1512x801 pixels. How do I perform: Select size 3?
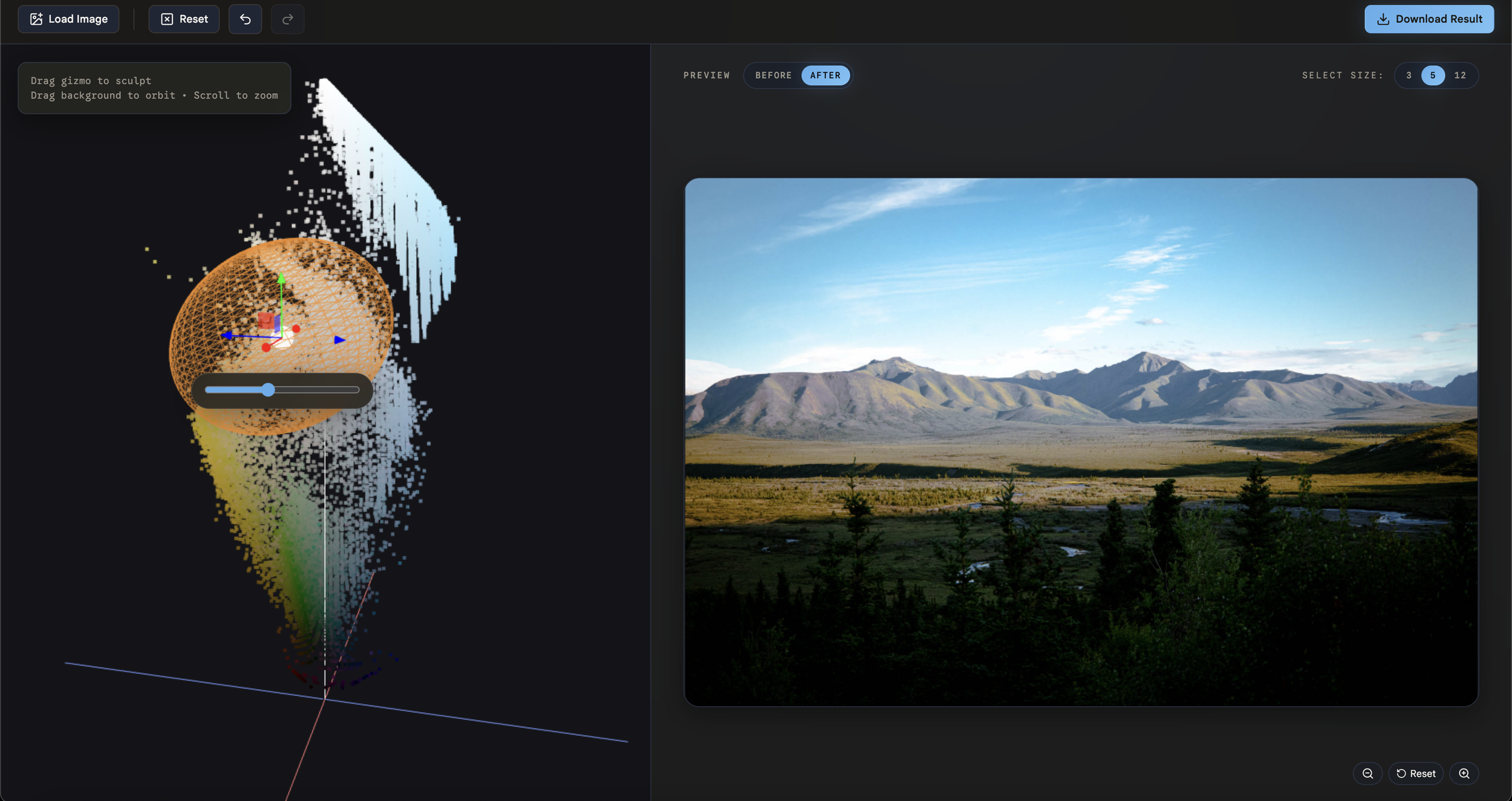1409,76
